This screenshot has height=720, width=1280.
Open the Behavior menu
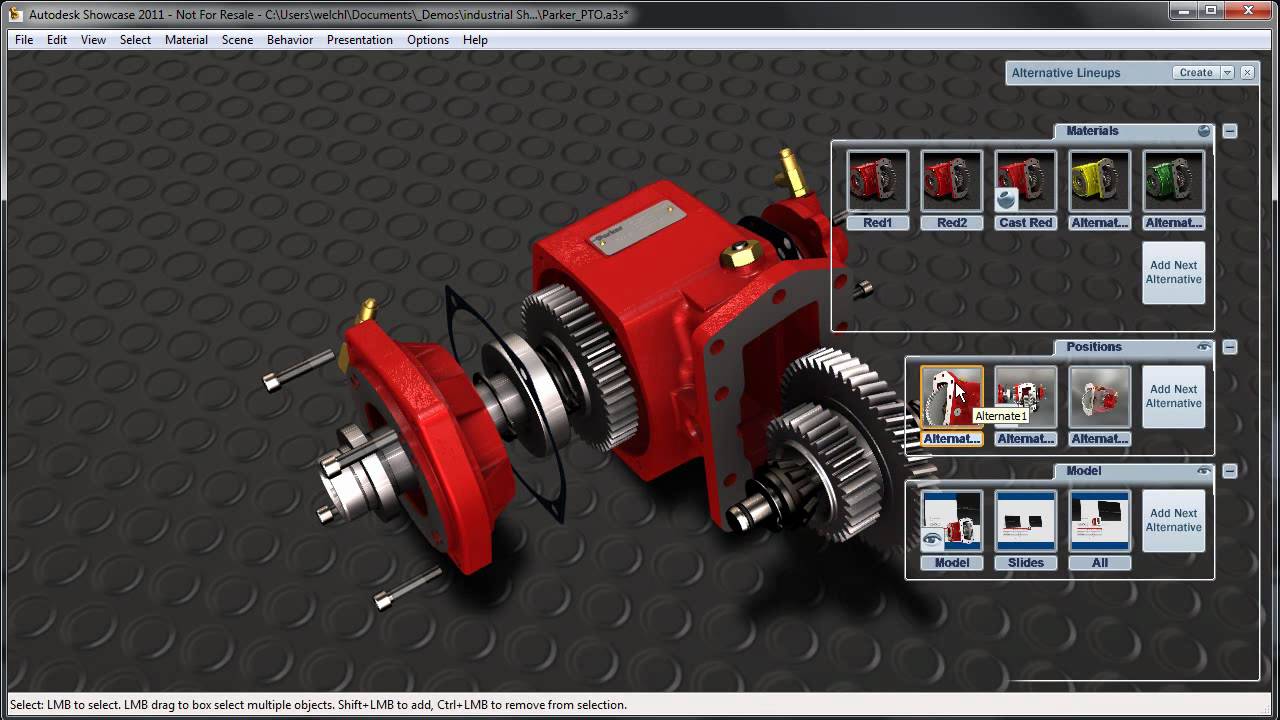coord(290,40)
